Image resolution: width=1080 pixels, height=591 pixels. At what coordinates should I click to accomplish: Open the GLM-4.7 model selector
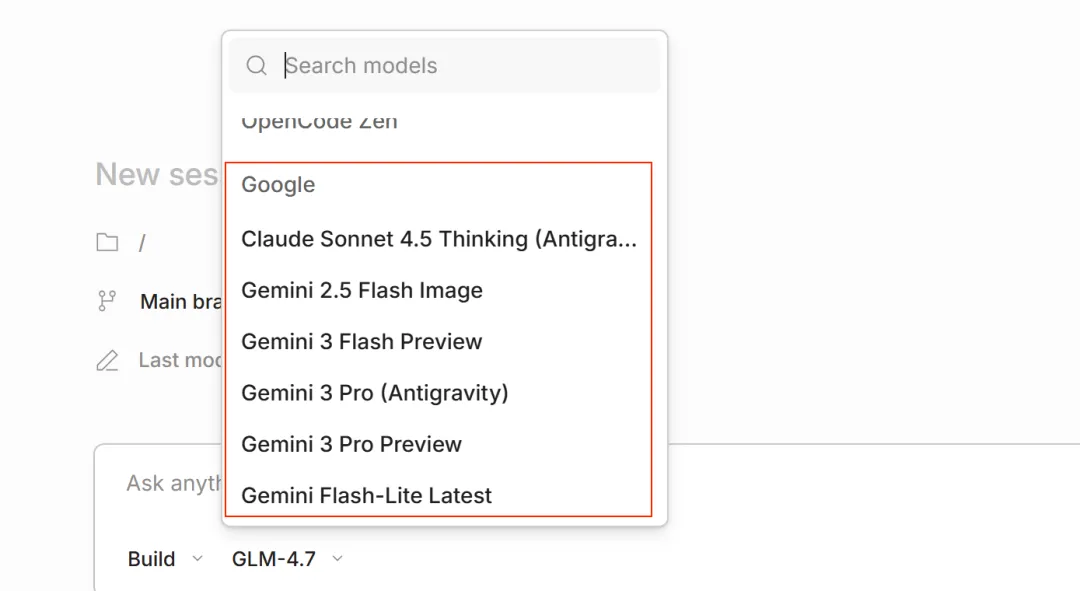(x=274, y=559)
